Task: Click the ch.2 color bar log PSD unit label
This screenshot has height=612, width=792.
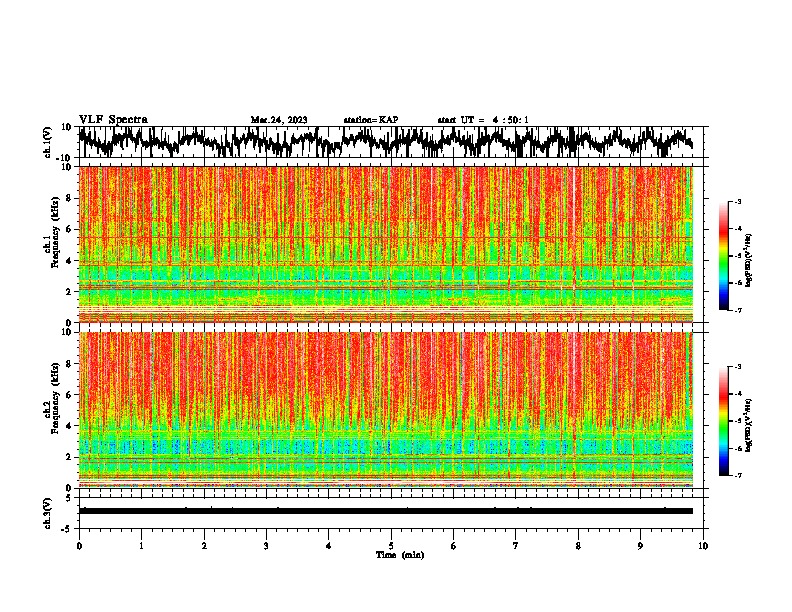Action: point(749,426)
